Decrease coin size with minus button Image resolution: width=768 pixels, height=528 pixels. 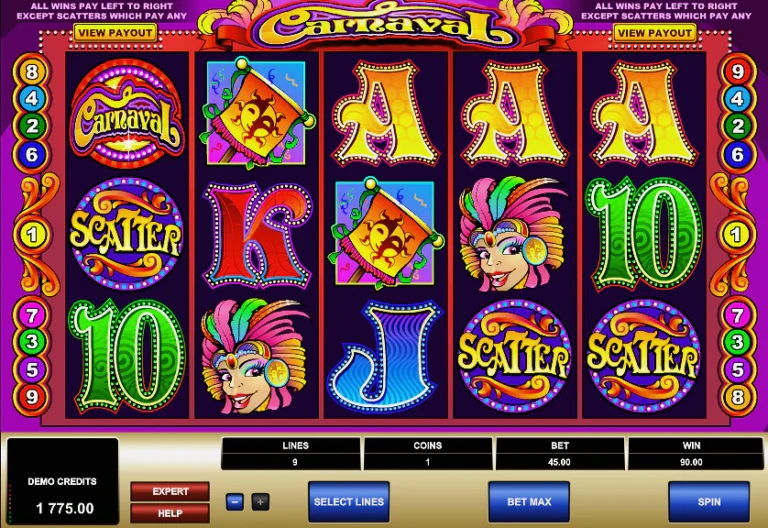click(x=235, y=502)
